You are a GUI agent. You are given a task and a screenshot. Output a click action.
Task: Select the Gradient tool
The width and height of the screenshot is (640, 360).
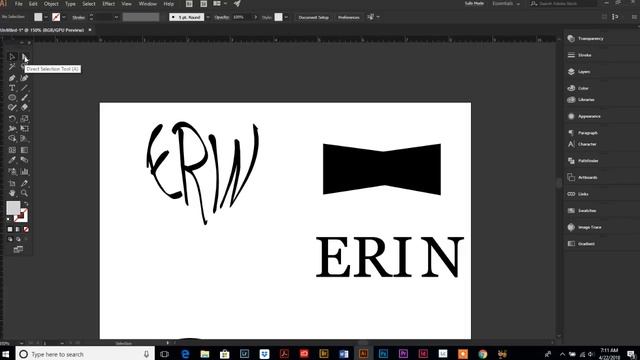(24, 150)
